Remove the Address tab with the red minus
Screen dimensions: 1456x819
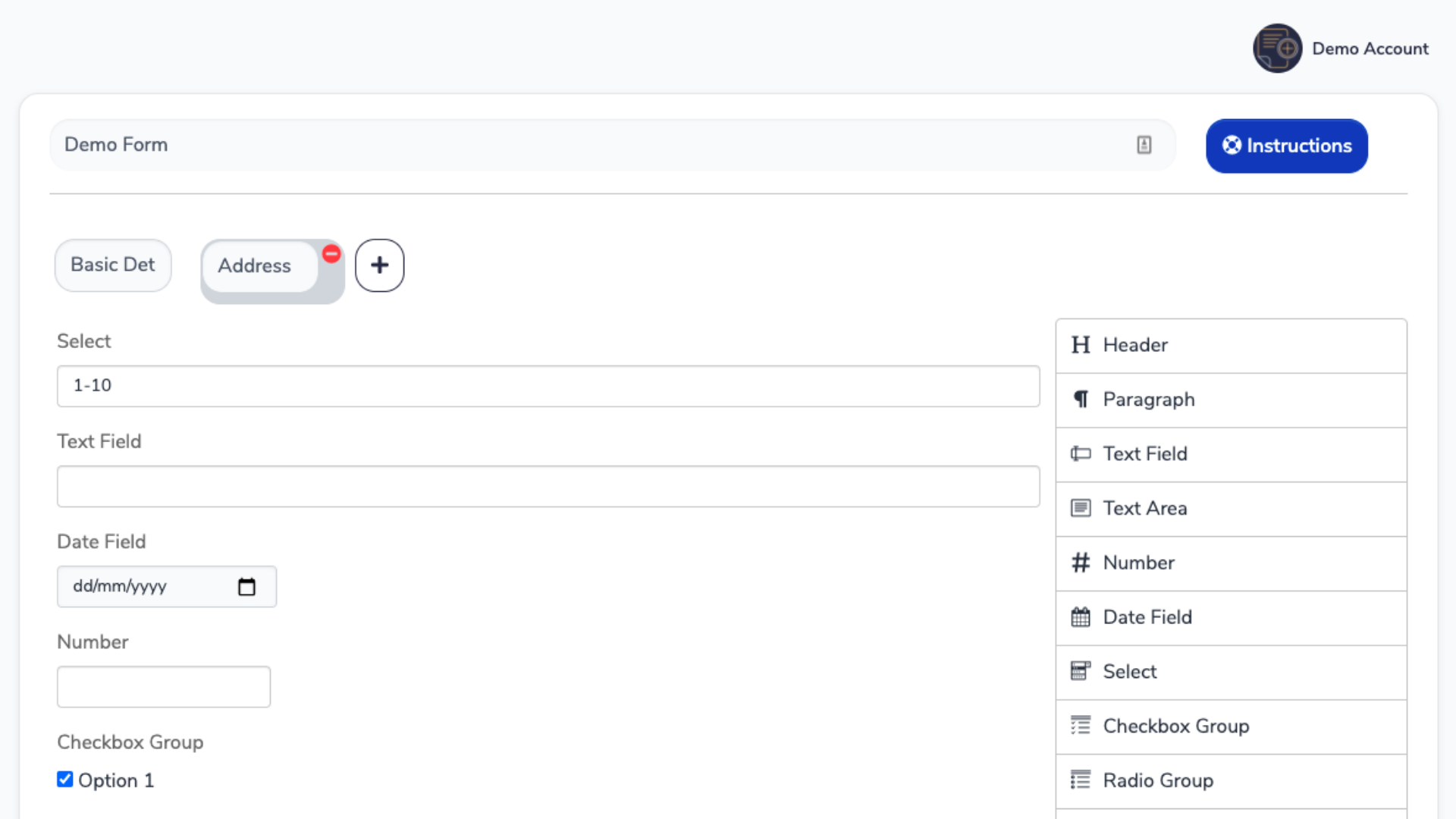[331, 254]
